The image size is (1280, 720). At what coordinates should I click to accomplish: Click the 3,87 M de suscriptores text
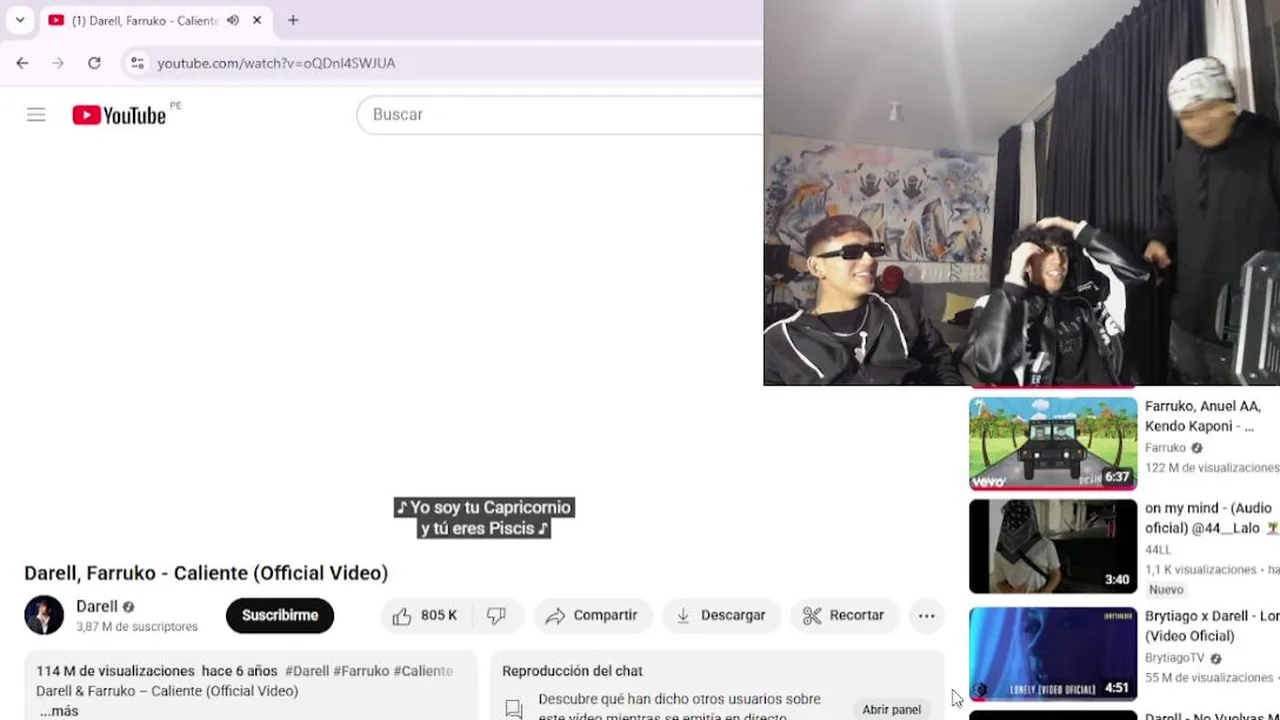137,627
